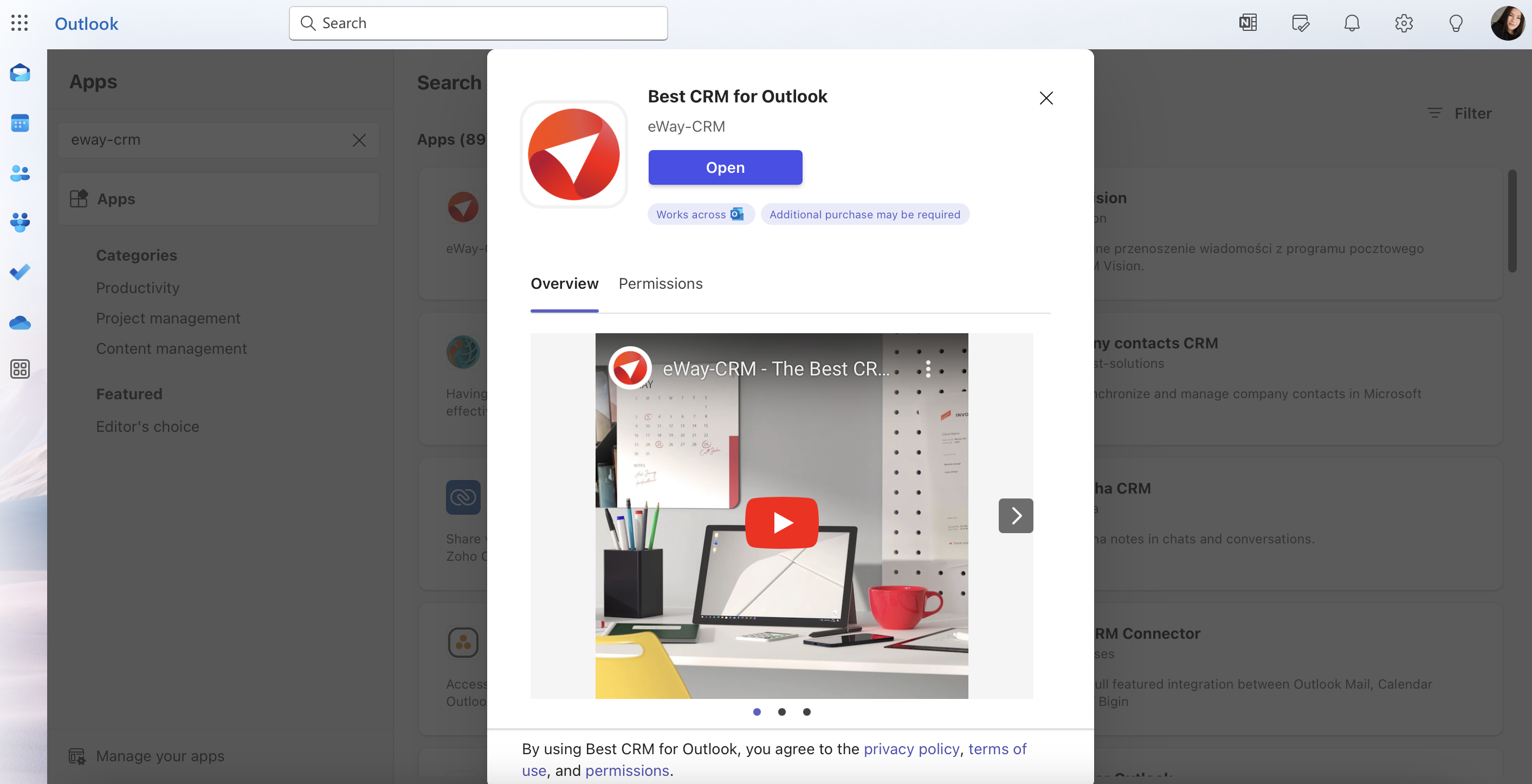Switch to the Permissions tab

pos(660,283)
